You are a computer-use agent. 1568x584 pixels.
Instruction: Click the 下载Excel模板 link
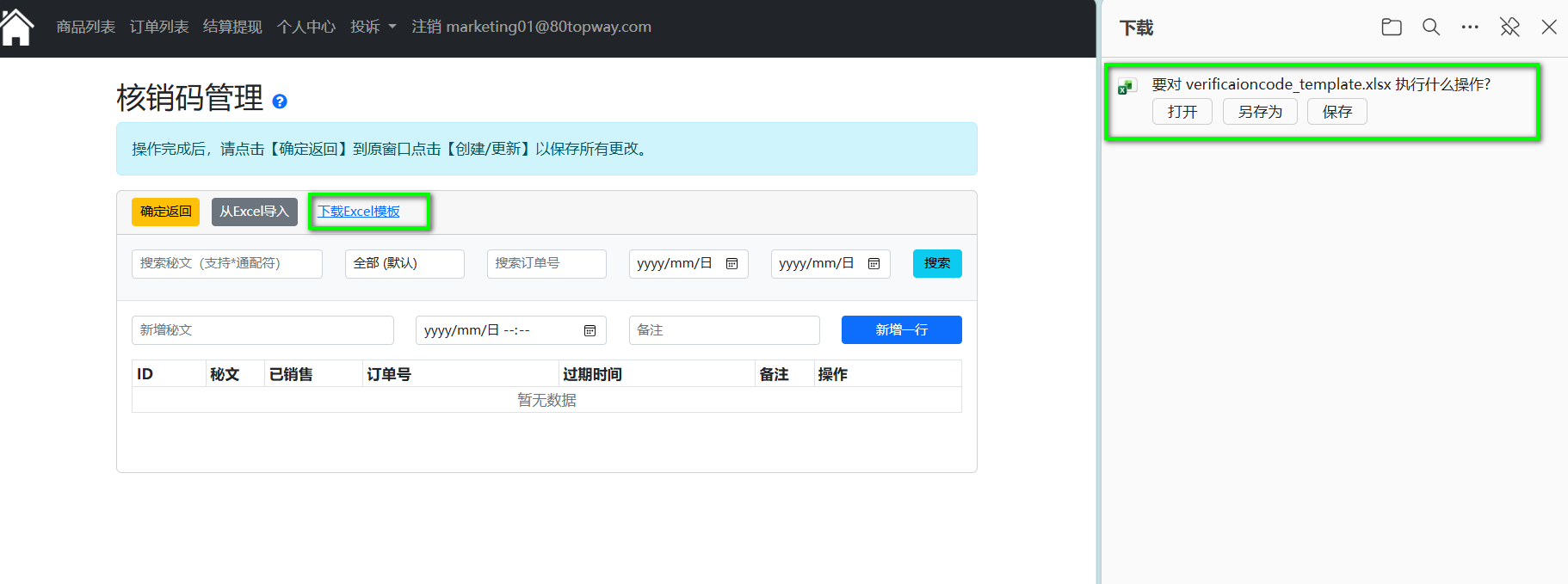click(x=359, y=212)
